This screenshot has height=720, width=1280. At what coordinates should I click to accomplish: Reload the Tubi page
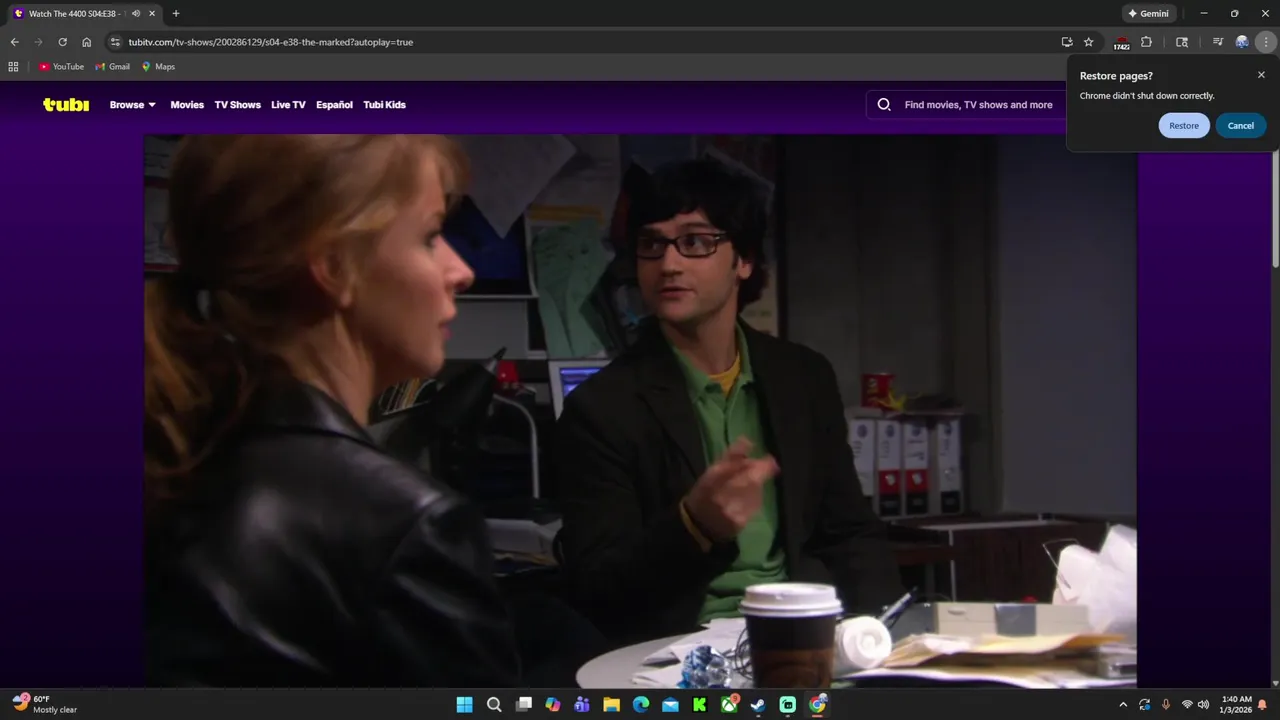(x=62, y=42)
